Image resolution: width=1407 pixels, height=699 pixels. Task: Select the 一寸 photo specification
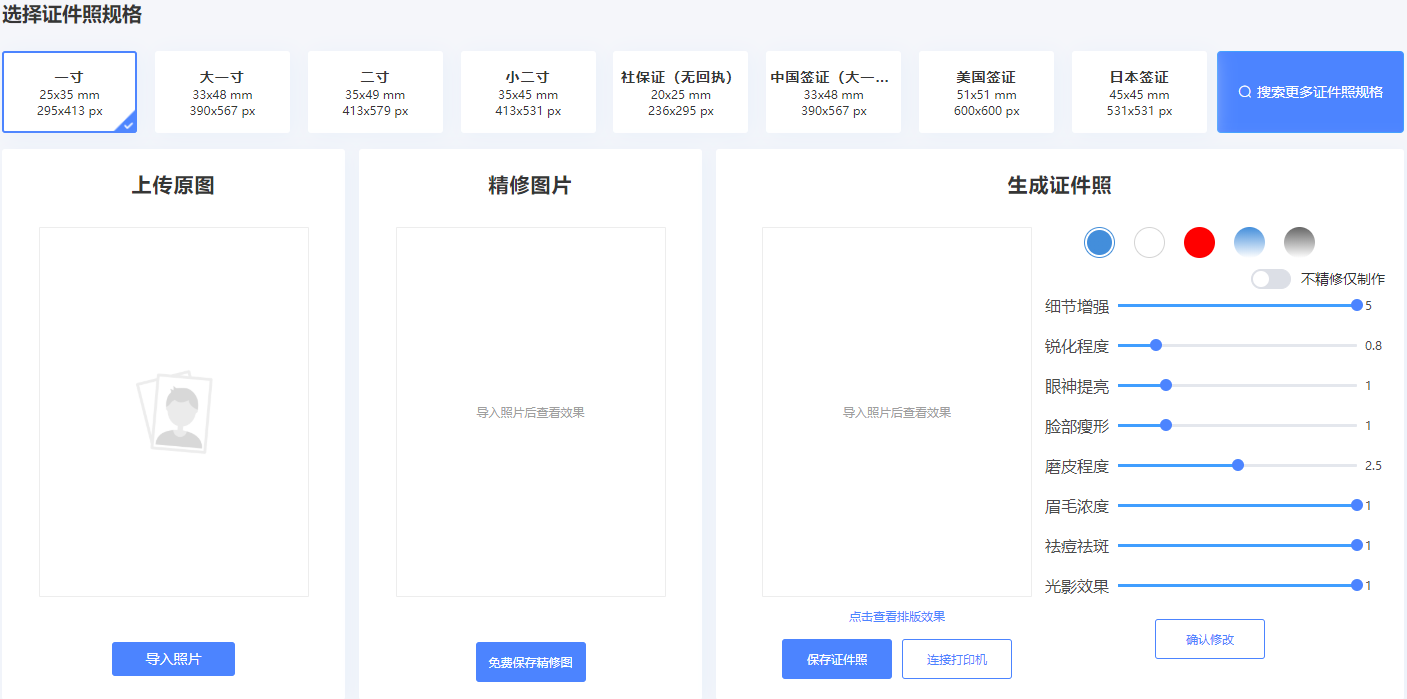click(69, 91)
